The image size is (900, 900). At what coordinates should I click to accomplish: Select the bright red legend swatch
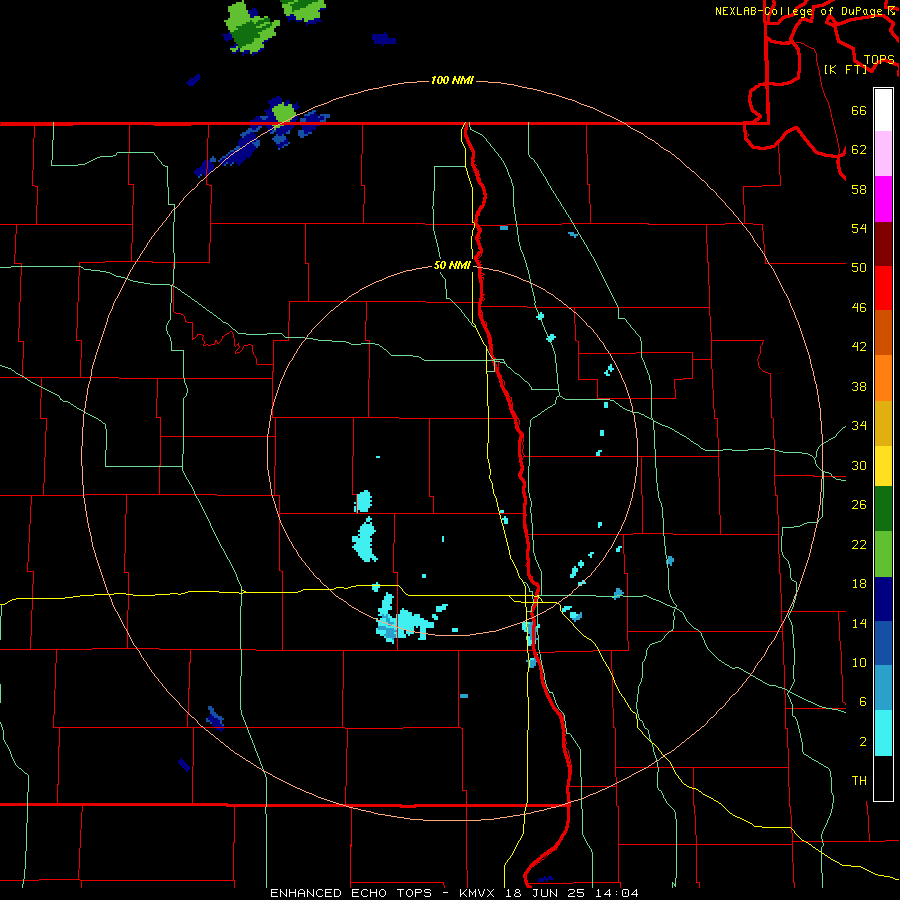click(x=883, y=288)
